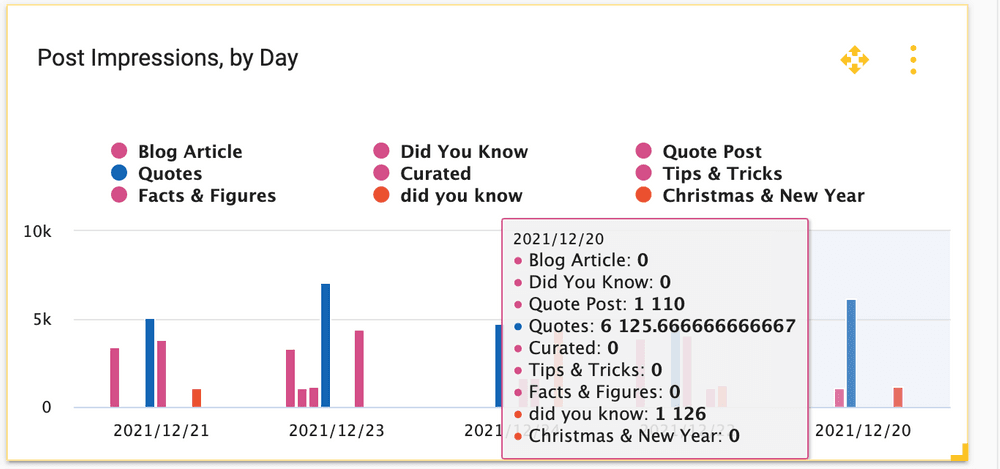Toggle the Facts & Figures legend series
Screen dimensions: 1000x469
(207, 196)
